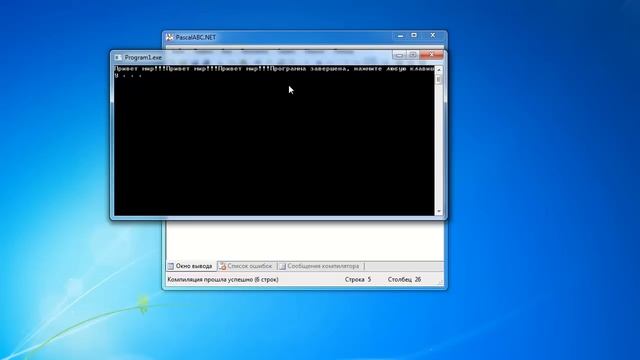
Task: Click the Program1.exe console window icon
Action: [118, 58]
